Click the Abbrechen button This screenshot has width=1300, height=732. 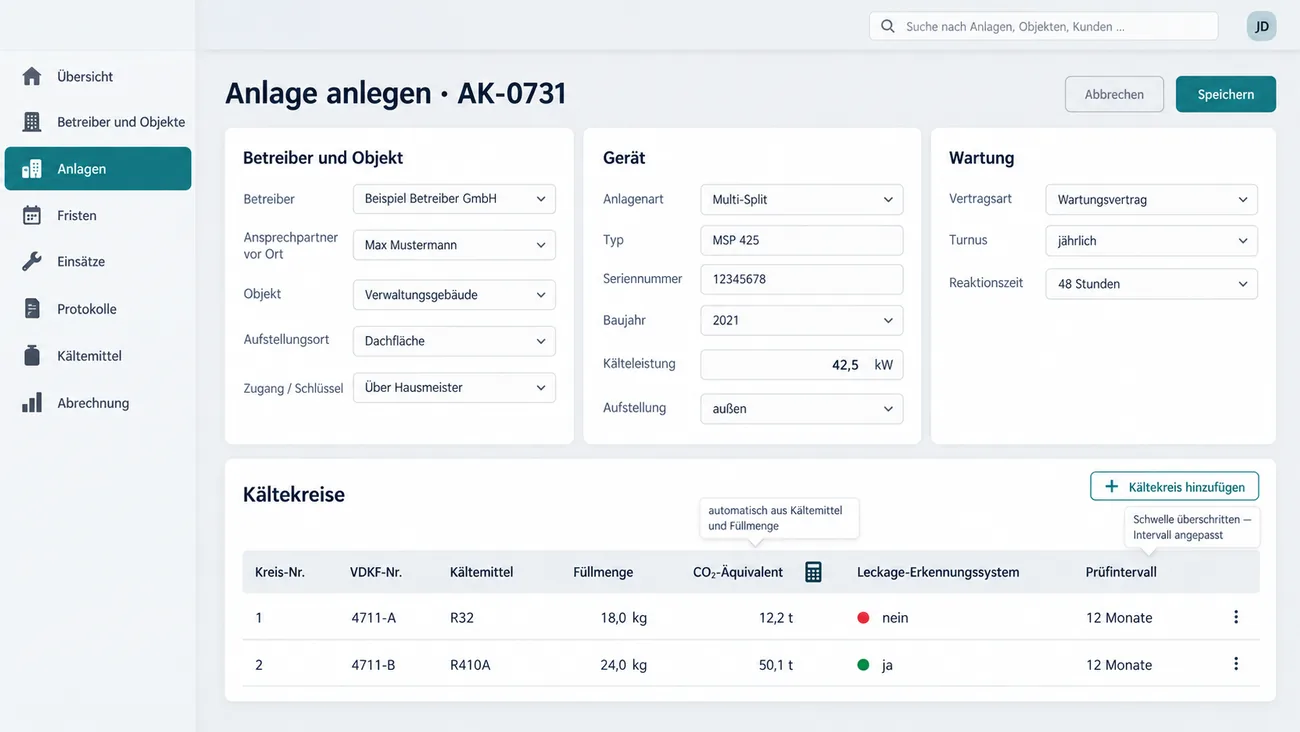point(1114,94)
